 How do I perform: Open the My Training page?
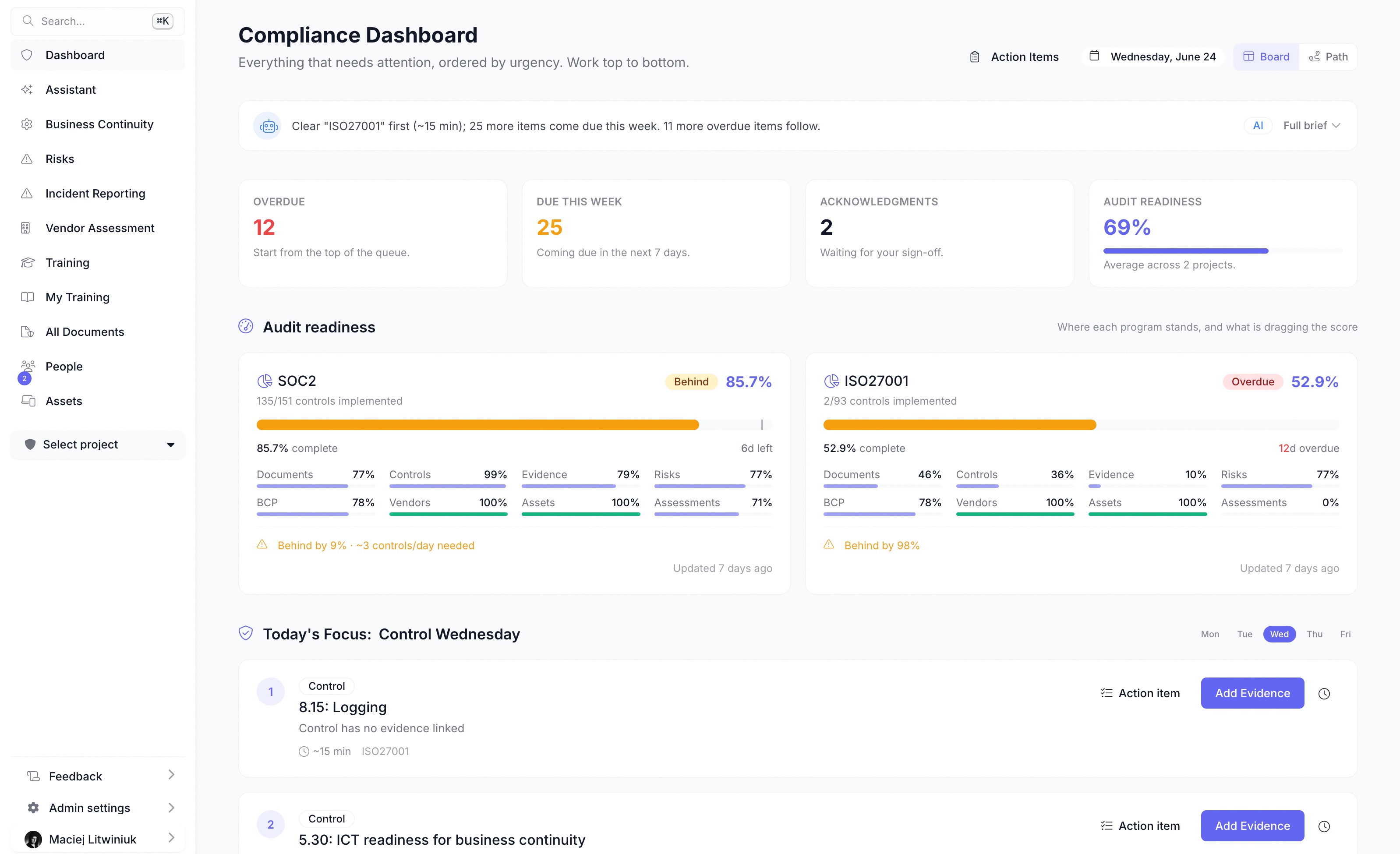click(x=98, y=297)
